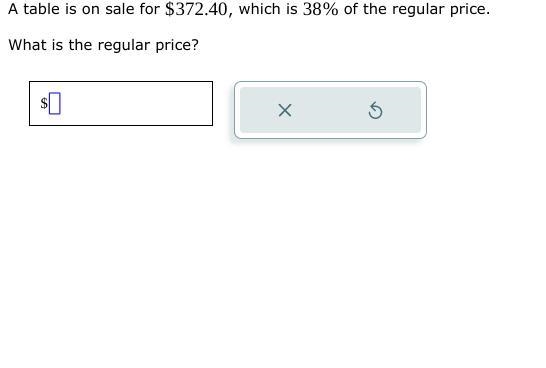Viewport: 546px width, 368px height.
Task: Clear the answer with the X icon
Action: pos(285,110)
